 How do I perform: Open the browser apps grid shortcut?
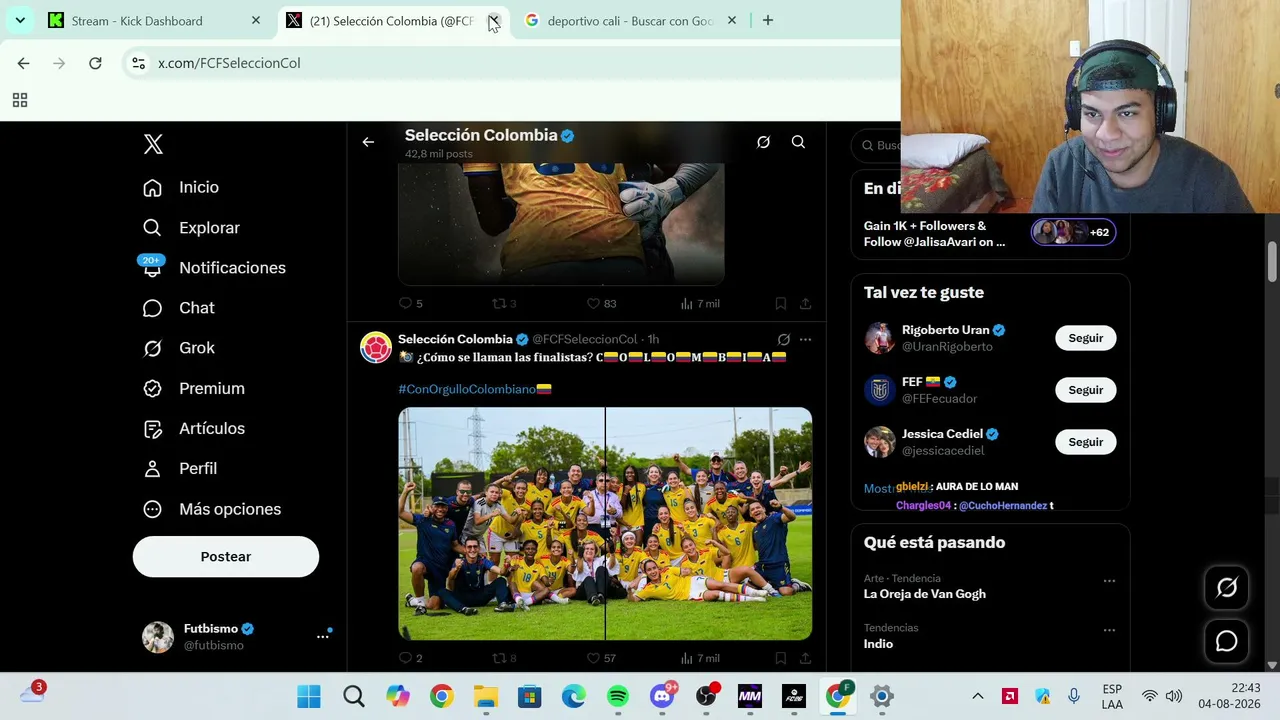click(x=20, y=100)
